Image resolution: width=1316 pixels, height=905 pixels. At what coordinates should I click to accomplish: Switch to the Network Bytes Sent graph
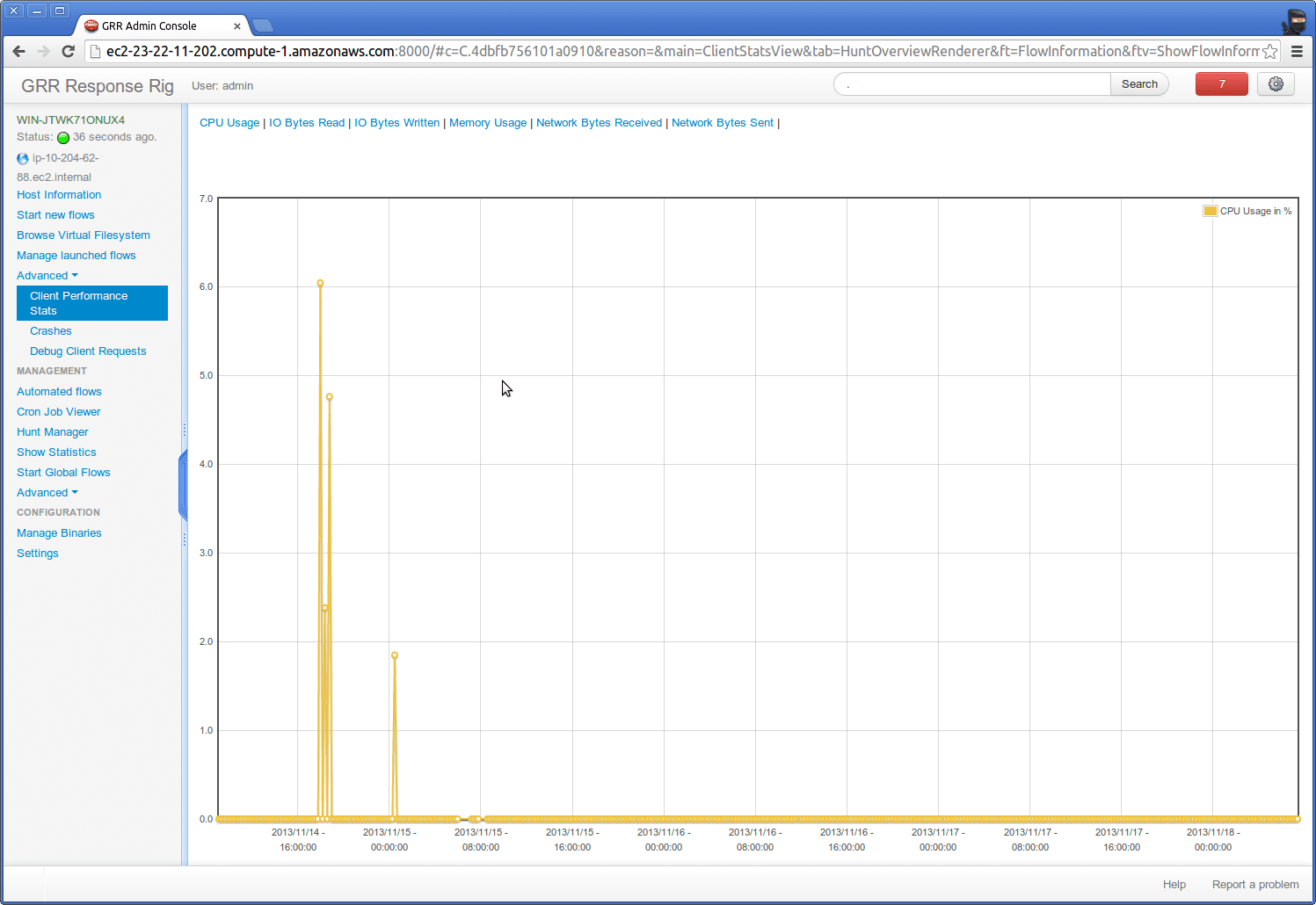[x=723, y=123]
